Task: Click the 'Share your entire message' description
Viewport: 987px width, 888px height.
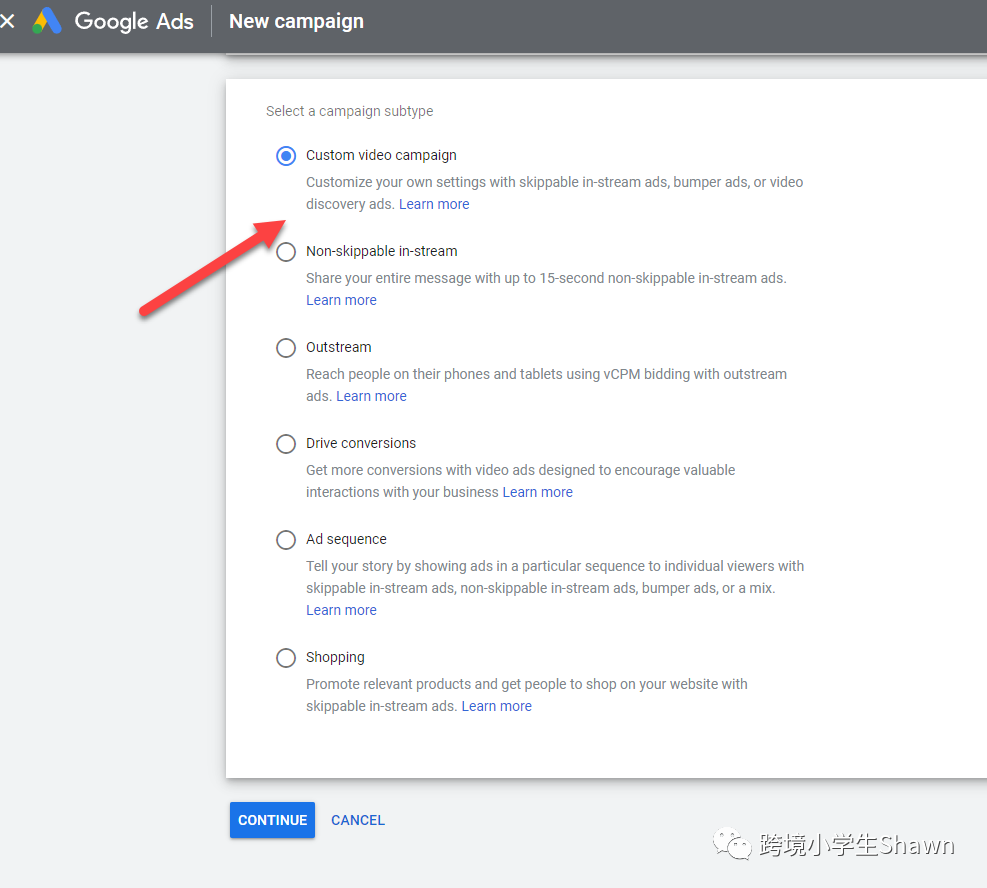Action: pyautogui.click(x=546, y=278)
